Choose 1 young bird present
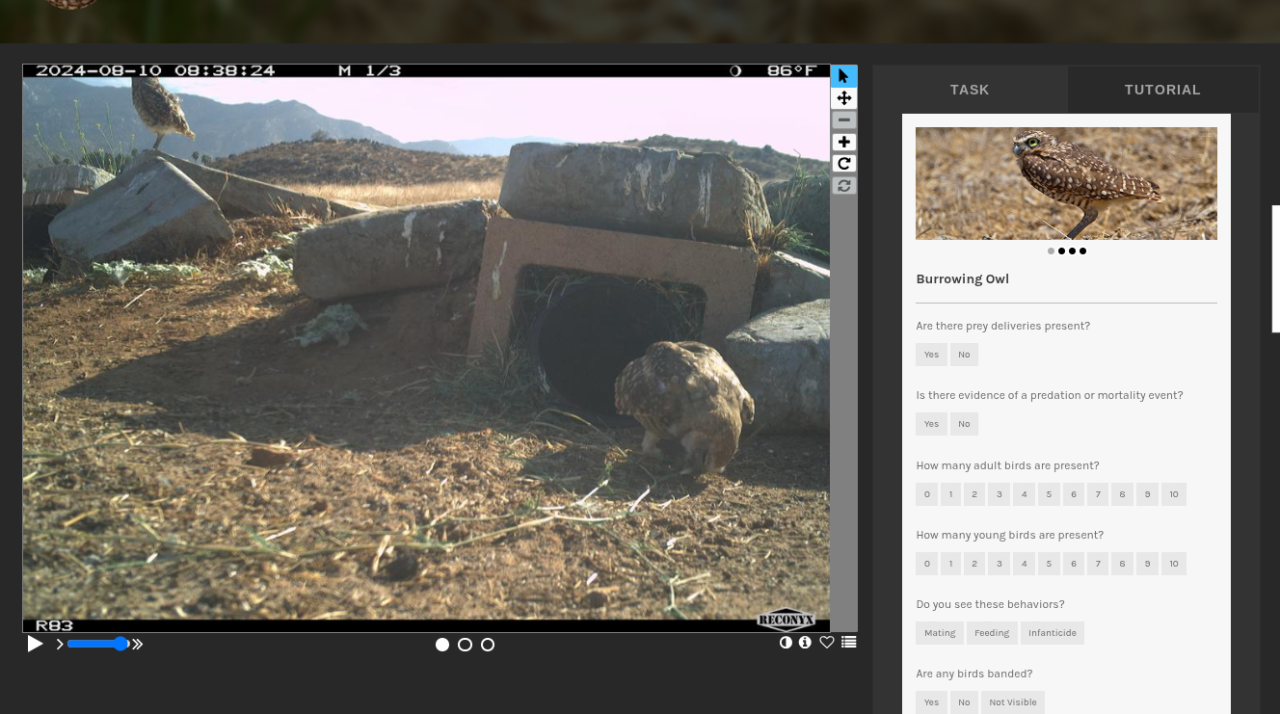Image resolution: width=1280 pixels, height=714 pixels. (x=951, y=564)
